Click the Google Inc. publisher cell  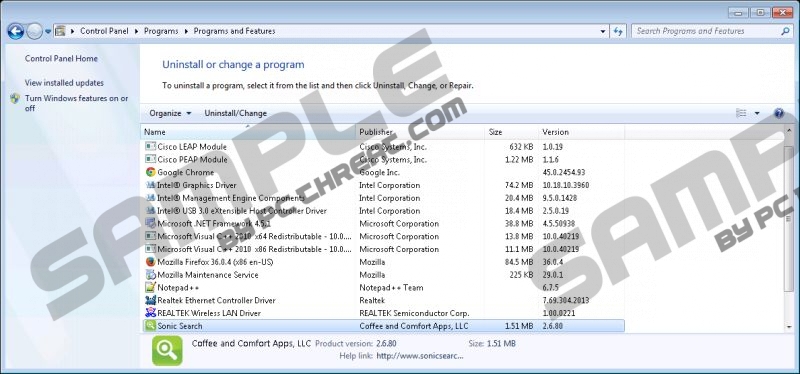click(x=380, y=172)
